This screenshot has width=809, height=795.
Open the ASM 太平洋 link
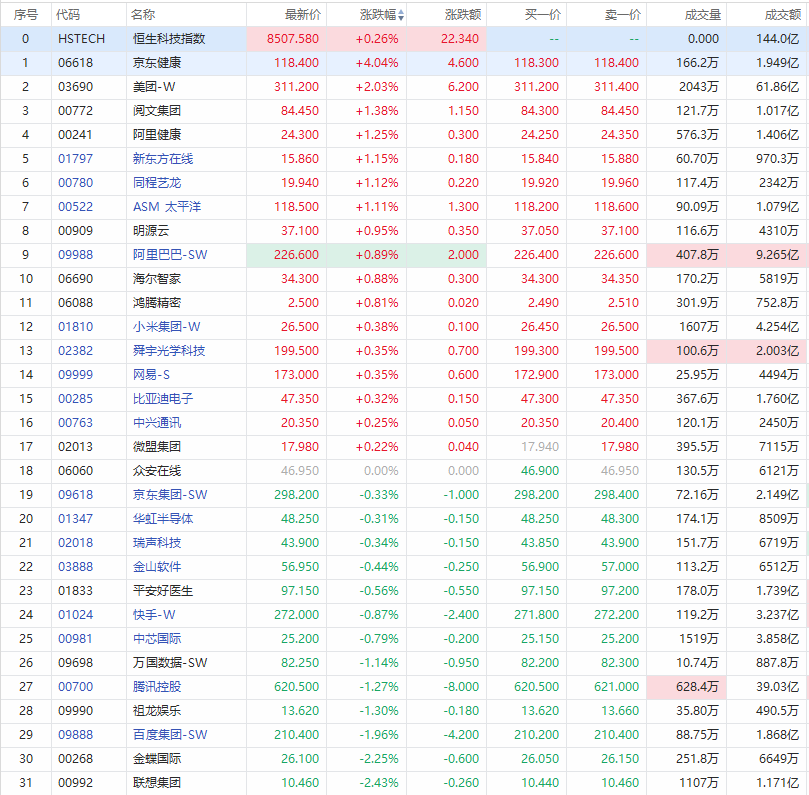click(x=167, y=207)
